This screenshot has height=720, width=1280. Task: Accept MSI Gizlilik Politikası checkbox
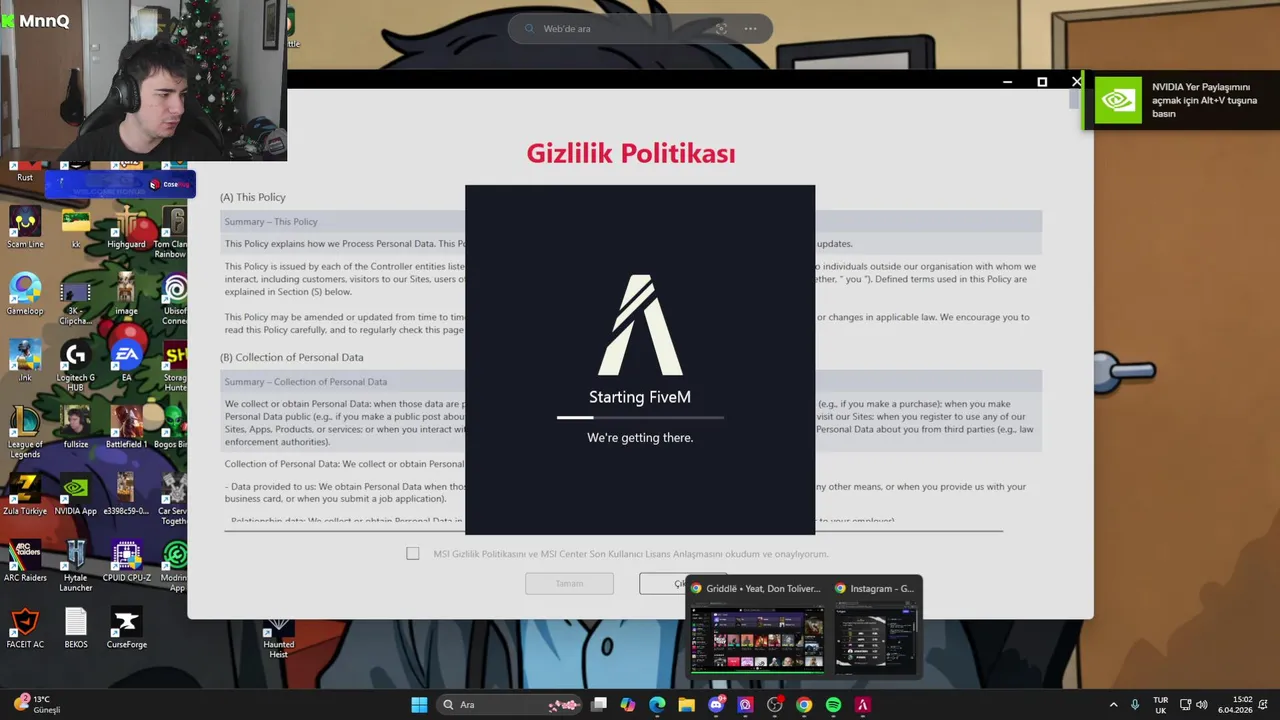click(413, 554)
